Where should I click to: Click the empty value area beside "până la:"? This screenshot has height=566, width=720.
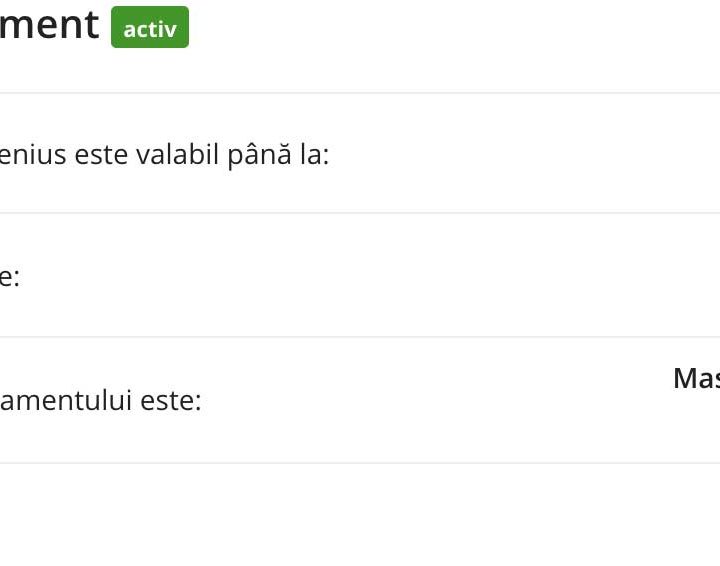click(x=530, y=156)
